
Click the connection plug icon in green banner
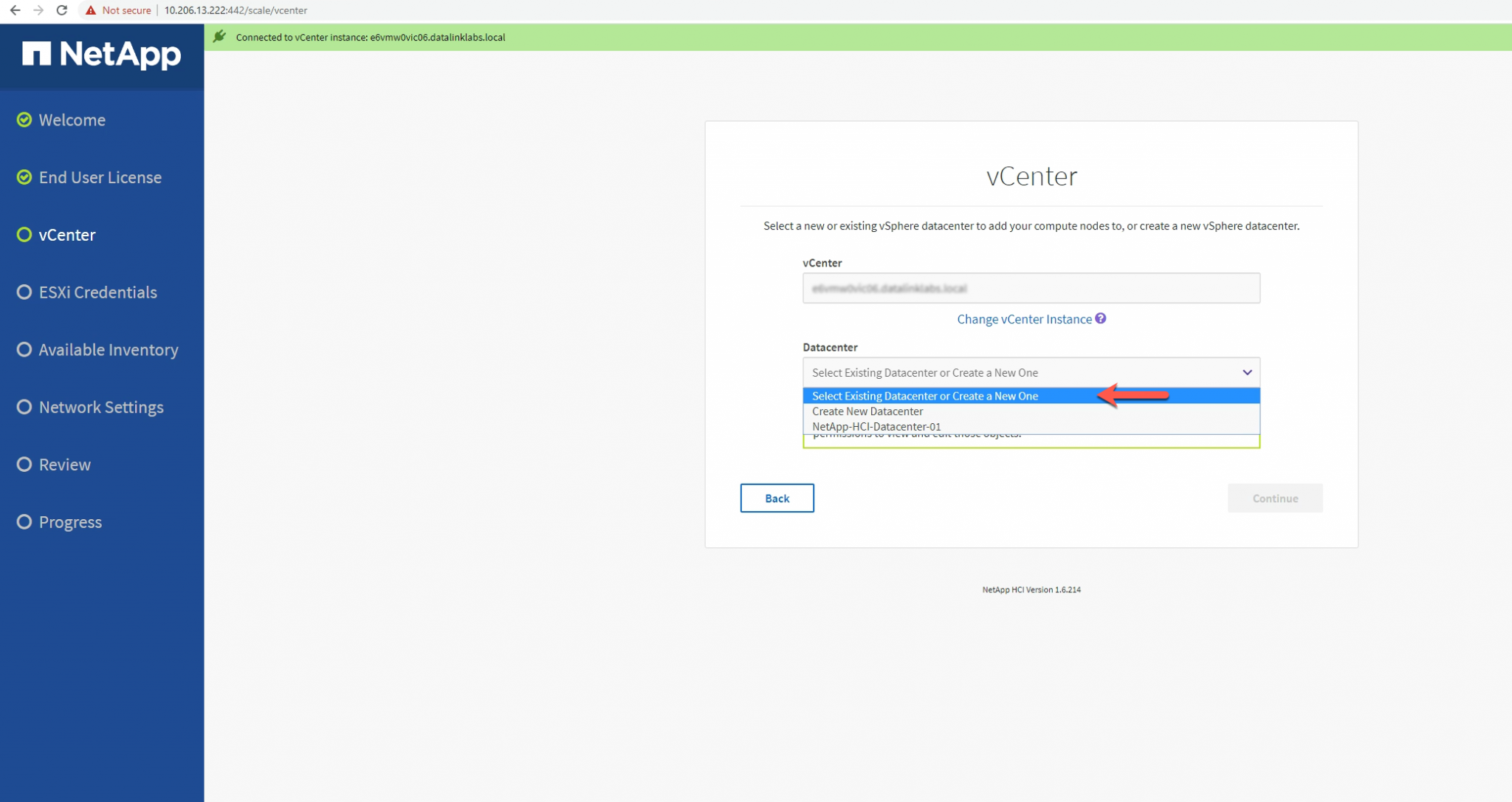pyautogui.click(x=219, y=36)
